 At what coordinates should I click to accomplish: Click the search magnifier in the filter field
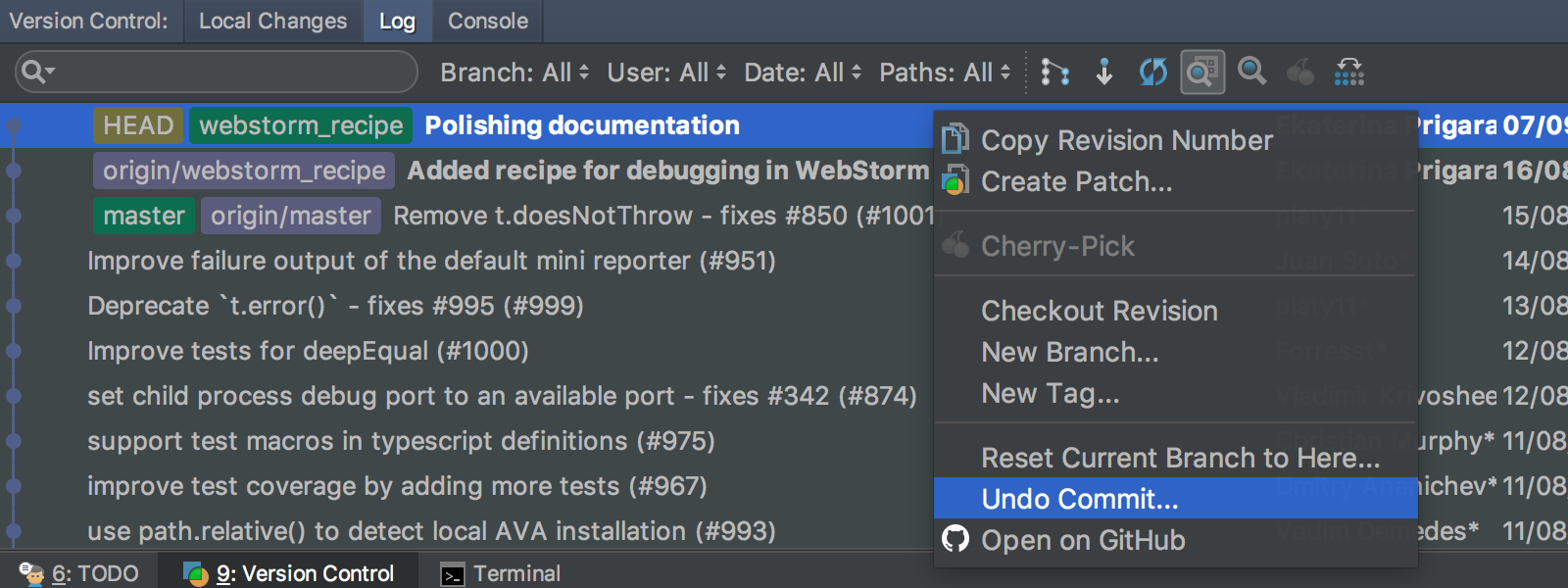37,72
